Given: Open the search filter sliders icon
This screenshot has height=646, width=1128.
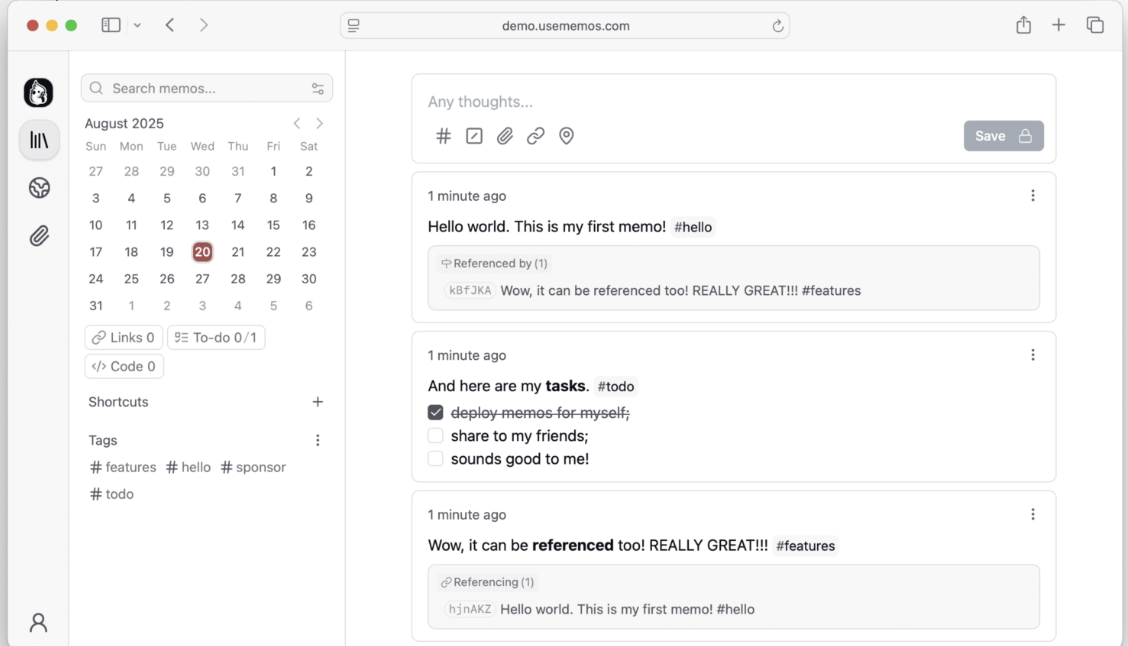Looking at the screenshot, I should pyautogui.click(x=318, y=89).
